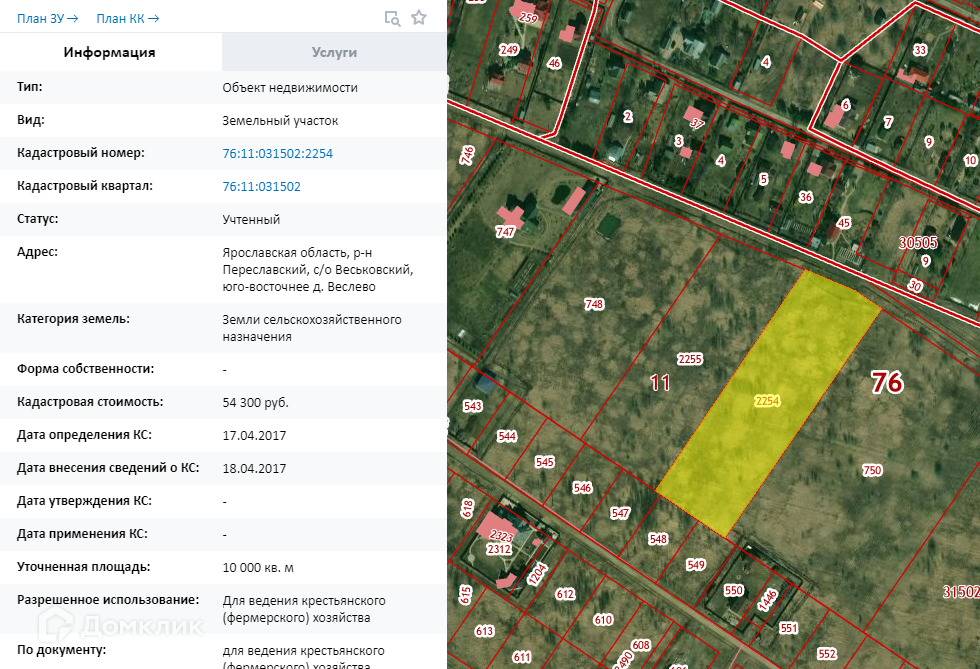Click the zoom-to-object search icon

(393, 18)
